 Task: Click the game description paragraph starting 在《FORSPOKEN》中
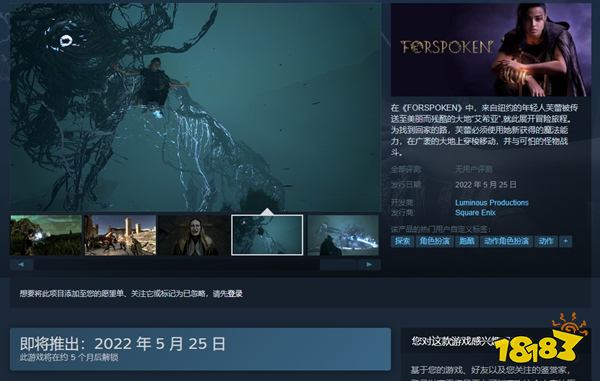[484, 130]
